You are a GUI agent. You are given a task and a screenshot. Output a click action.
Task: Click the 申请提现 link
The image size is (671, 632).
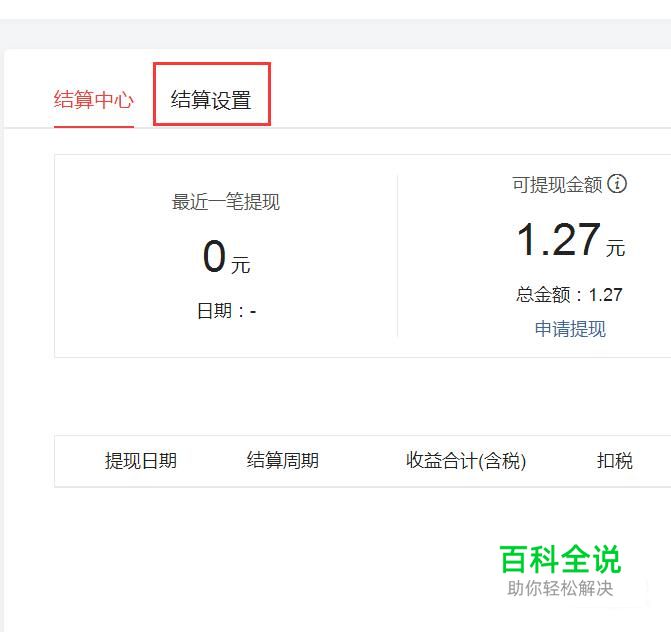570,329
